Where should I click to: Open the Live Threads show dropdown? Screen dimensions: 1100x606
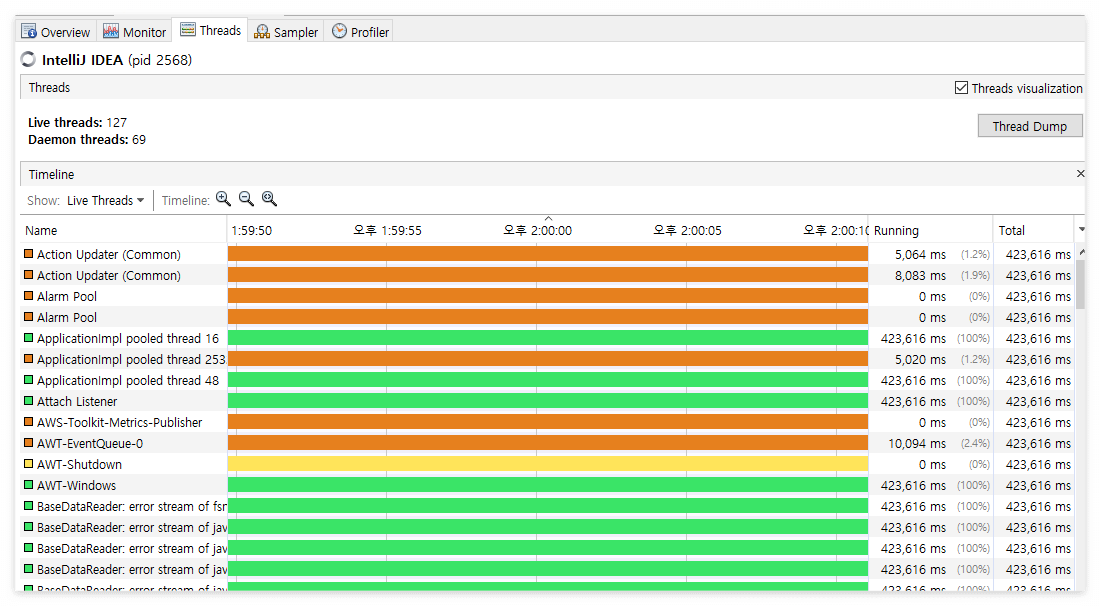click(105, 201)
